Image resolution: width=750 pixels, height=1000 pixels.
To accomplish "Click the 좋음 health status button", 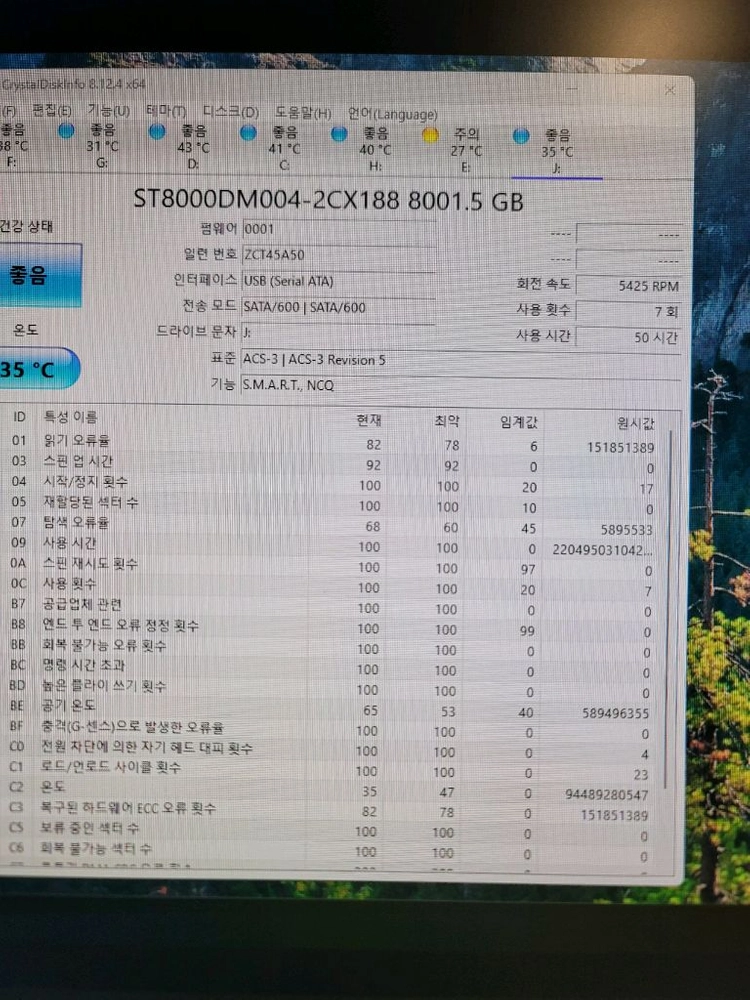I will 40,275.
